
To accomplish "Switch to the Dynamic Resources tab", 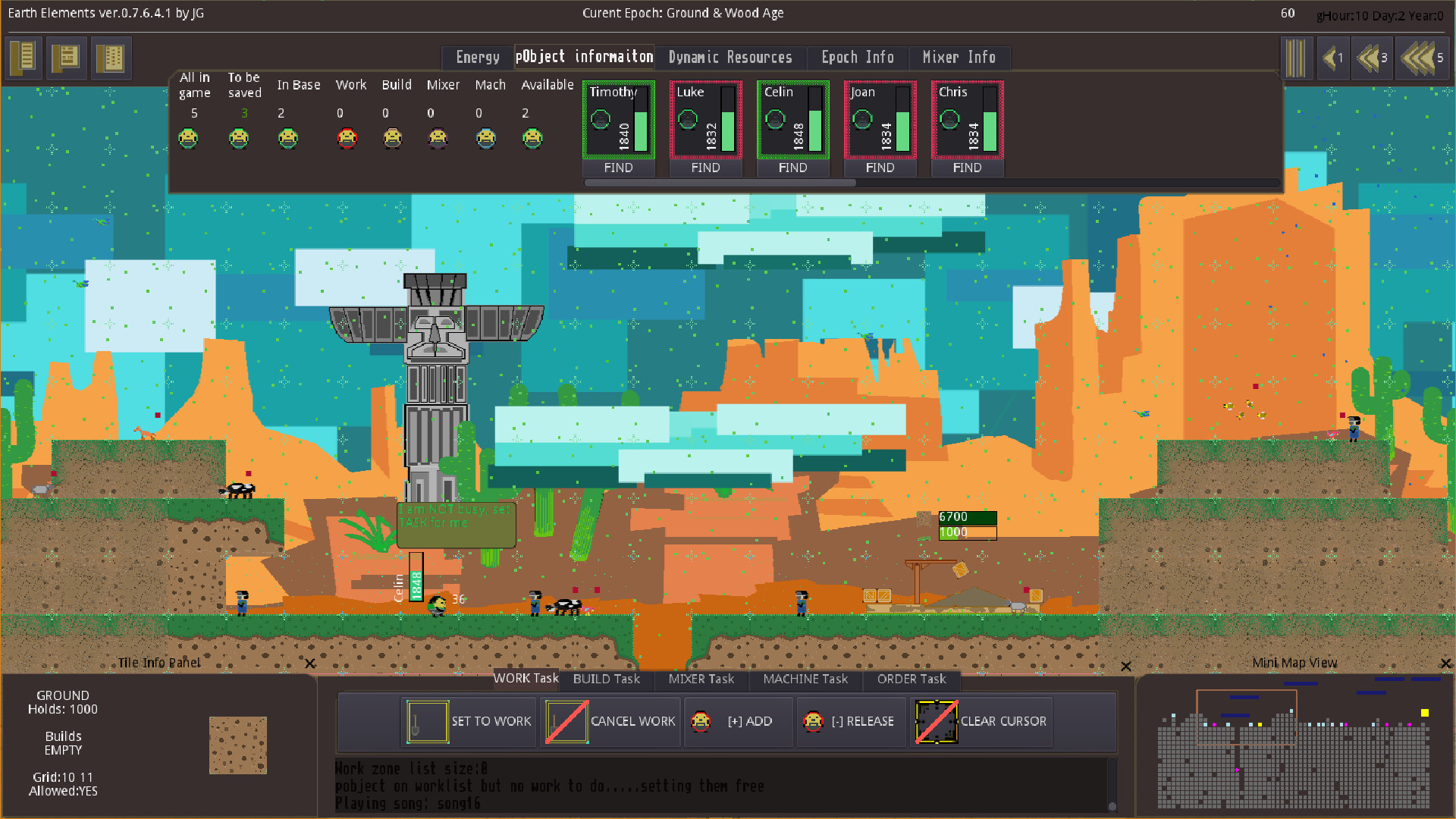I will (x=730, y=58).
